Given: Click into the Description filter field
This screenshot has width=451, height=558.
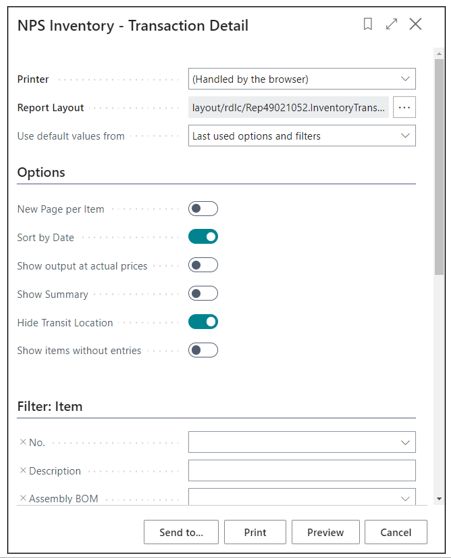Looking at the screenshot, I should tap(302, 470).
